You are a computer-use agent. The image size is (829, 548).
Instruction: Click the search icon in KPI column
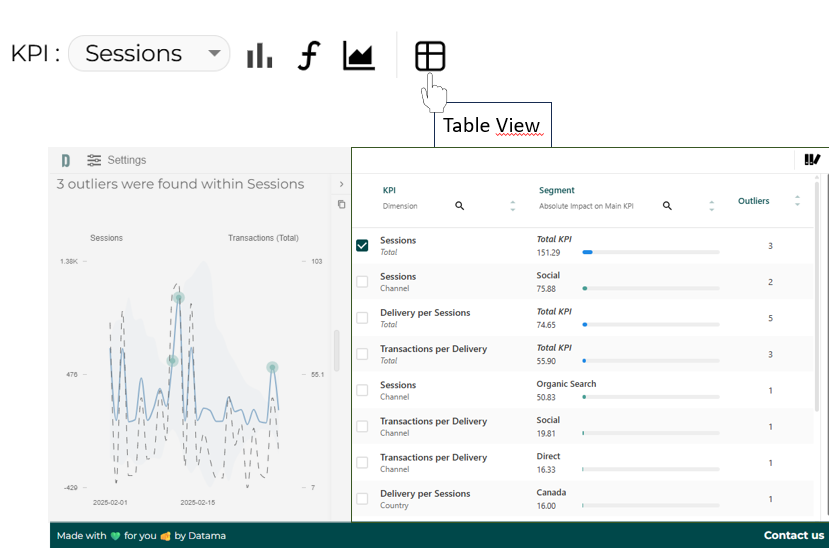pyautogui.click(x=459, y=206)
